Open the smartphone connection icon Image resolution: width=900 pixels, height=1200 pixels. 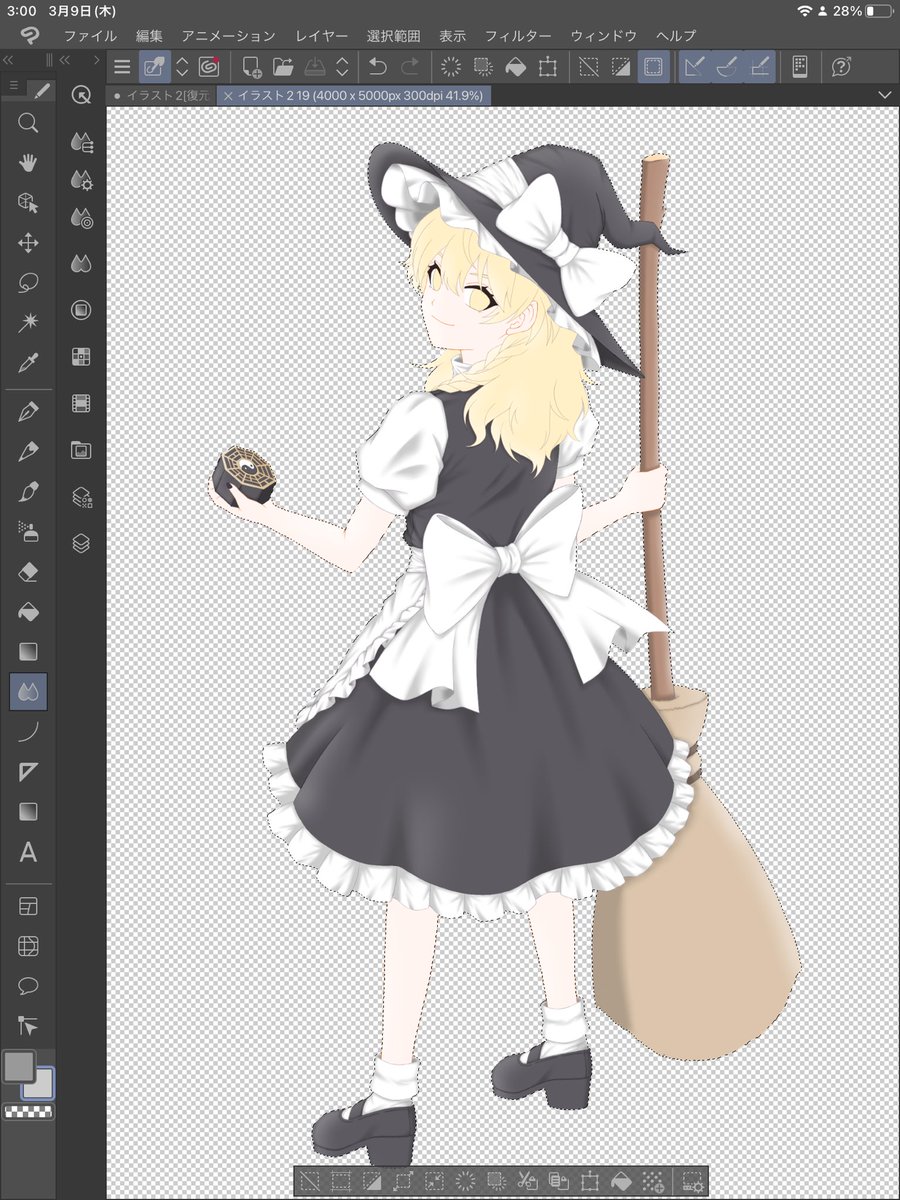800,67
